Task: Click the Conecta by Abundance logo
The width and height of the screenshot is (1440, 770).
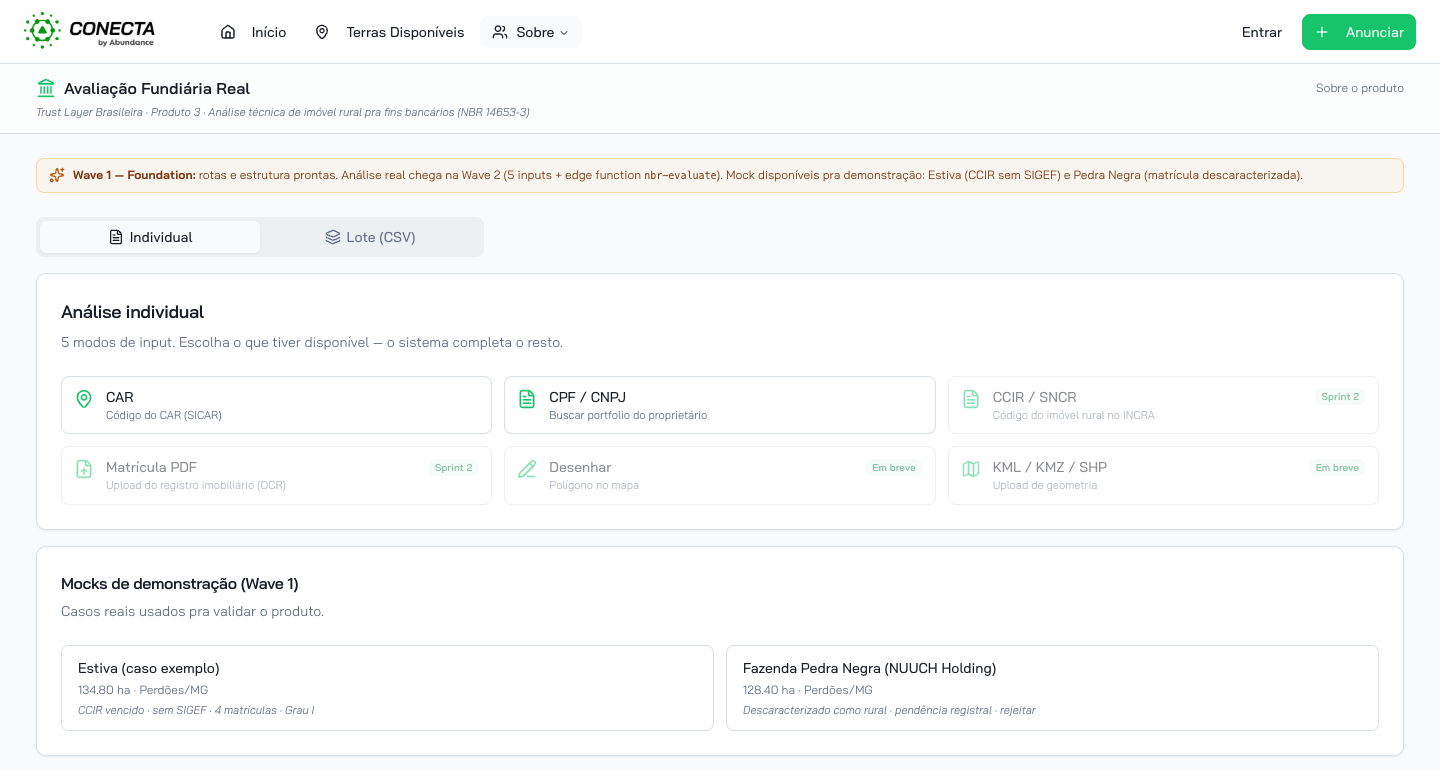Action: 89,31
